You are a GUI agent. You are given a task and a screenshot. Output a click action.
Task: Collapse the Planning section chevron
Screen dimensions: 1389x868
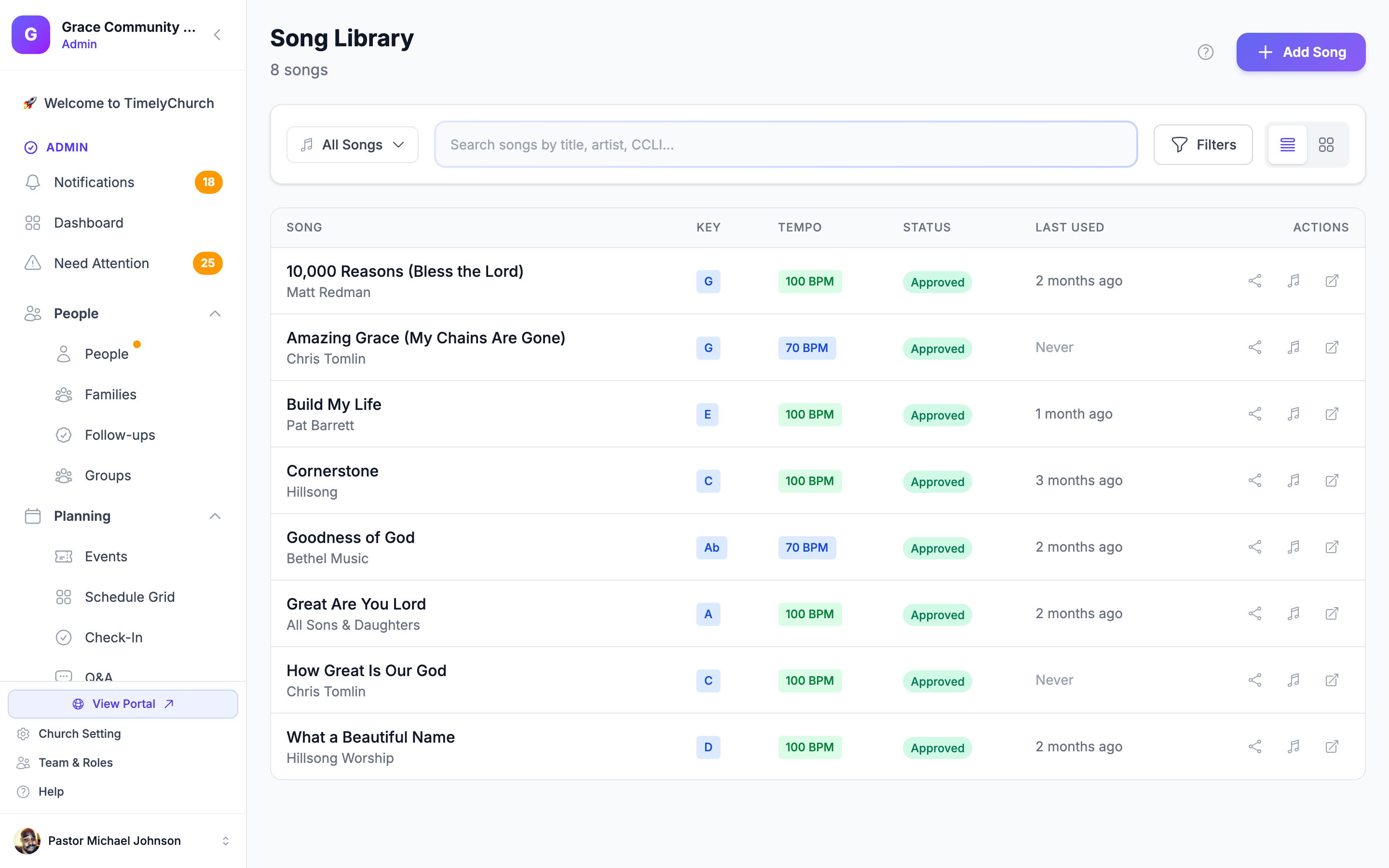click(x=215, y=516)
